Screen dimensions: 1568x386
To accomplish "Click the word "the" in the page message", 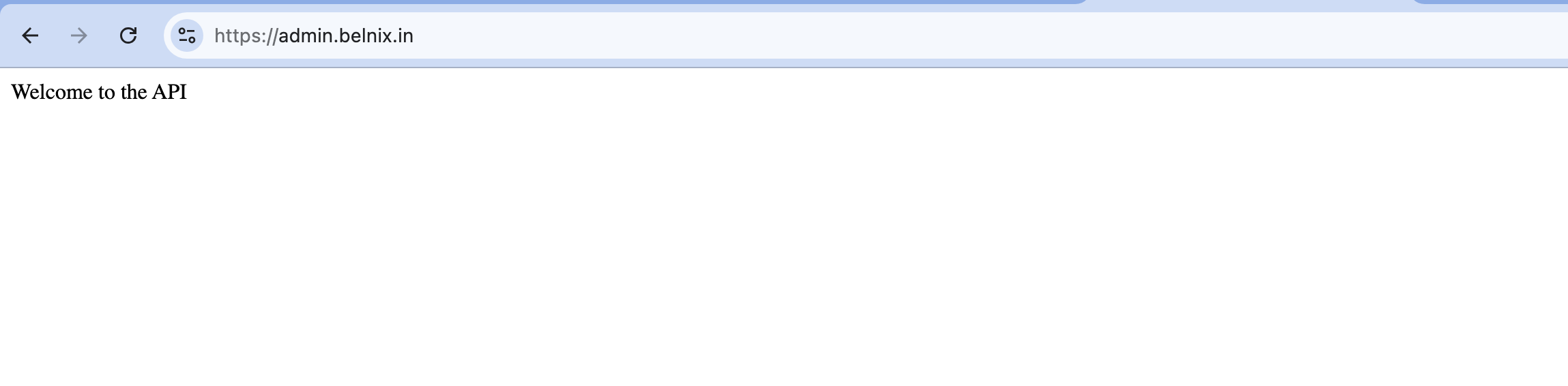I will (x=134, y=92).
